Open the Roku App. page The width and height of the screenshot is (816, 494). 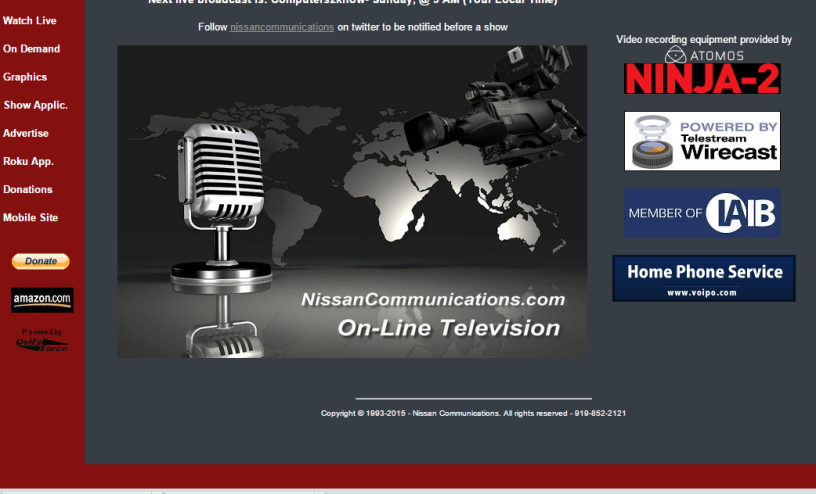[29, 161]
